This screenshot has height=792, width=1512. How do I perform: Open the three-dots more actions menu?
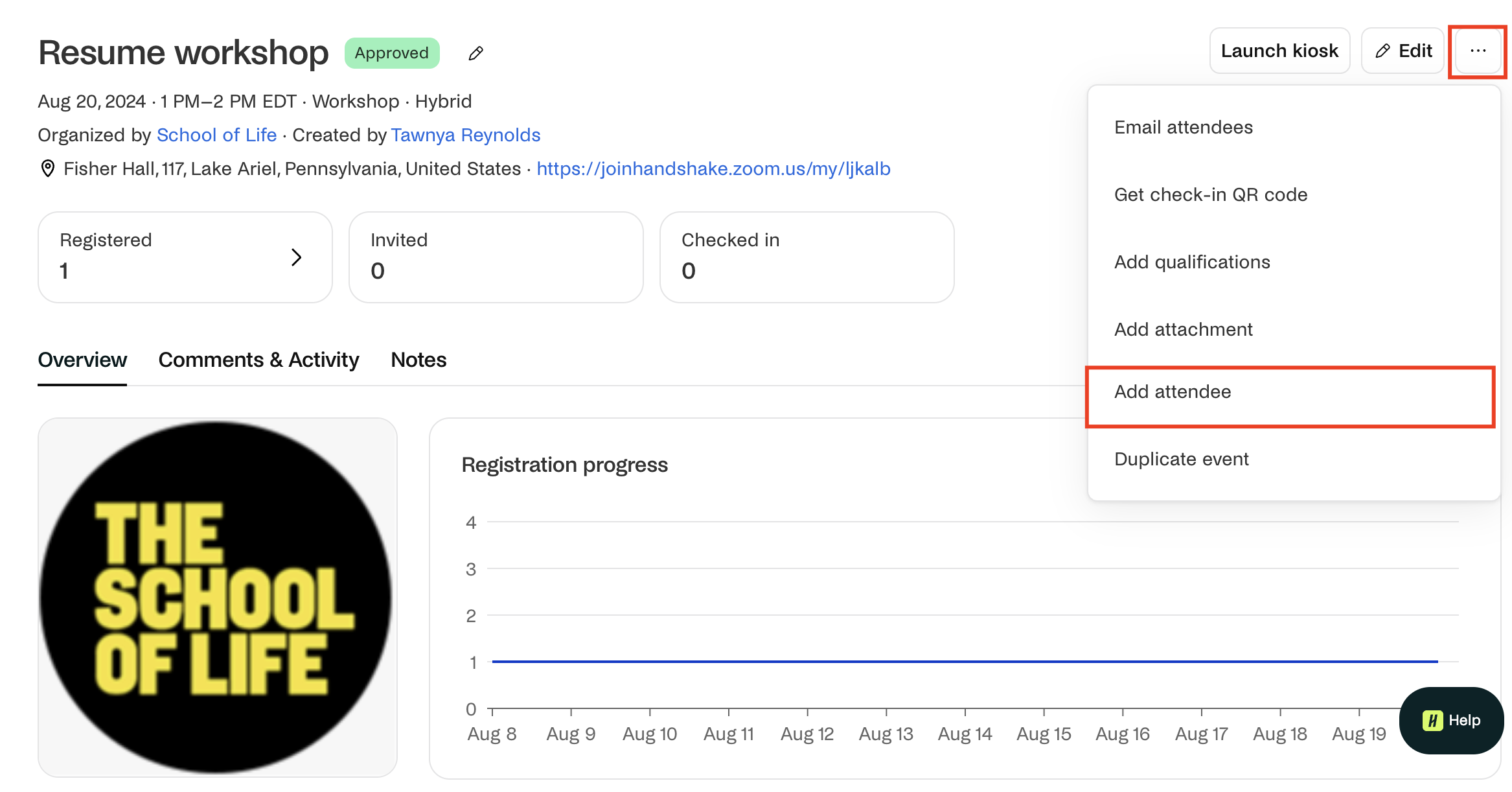pyautogui.click(x=1478, y=51)
